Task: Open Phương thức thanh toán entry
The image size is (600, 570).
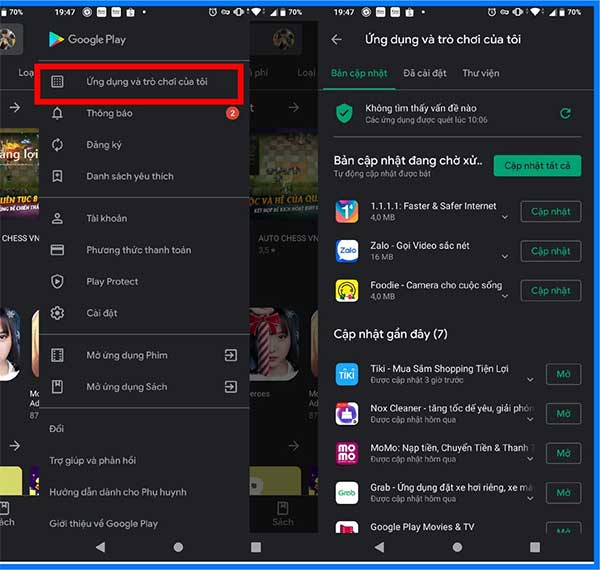Action: click(144, 250)
